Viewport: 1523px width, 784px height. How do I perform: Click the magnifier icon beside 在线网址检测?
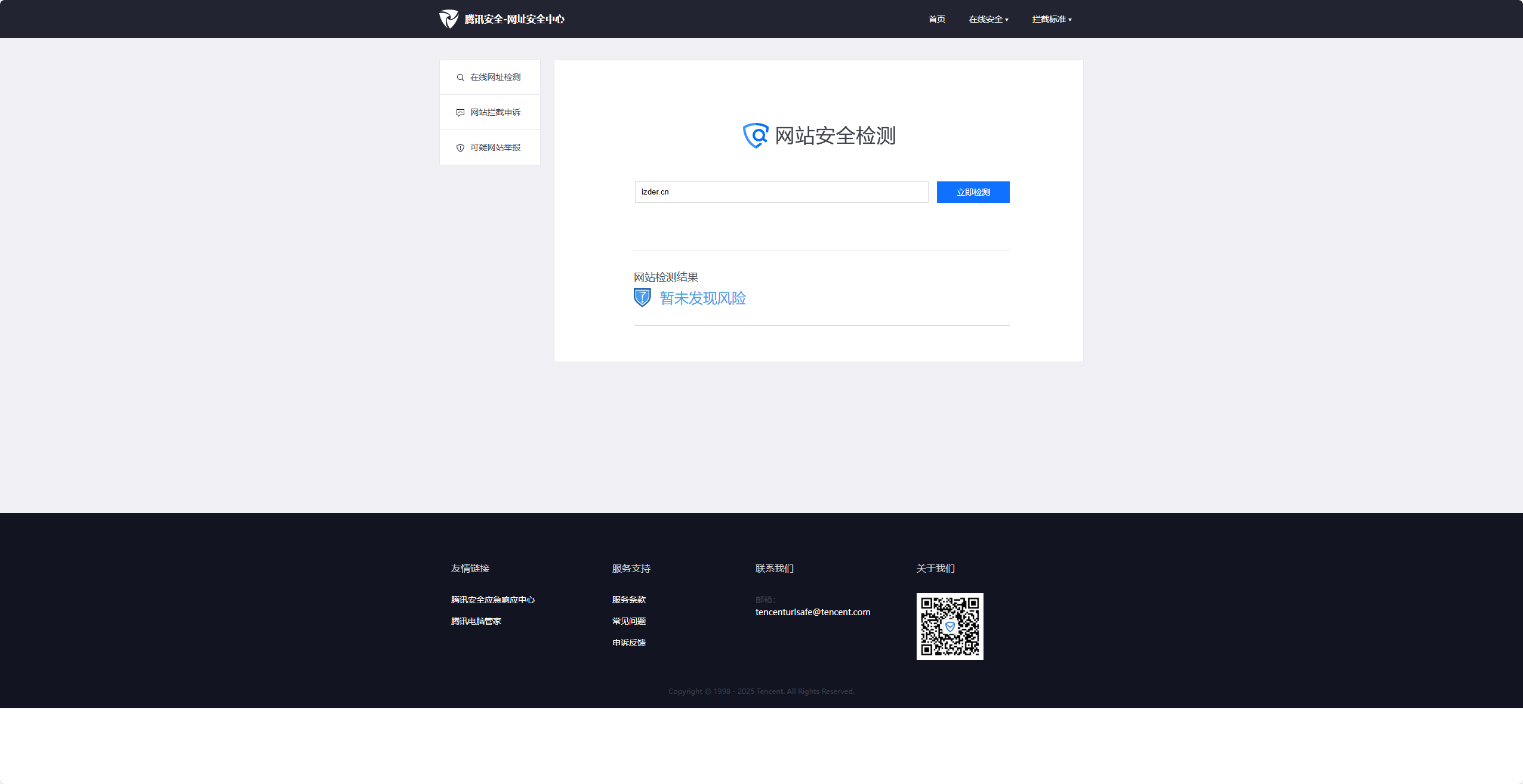(x=460, y=78)
